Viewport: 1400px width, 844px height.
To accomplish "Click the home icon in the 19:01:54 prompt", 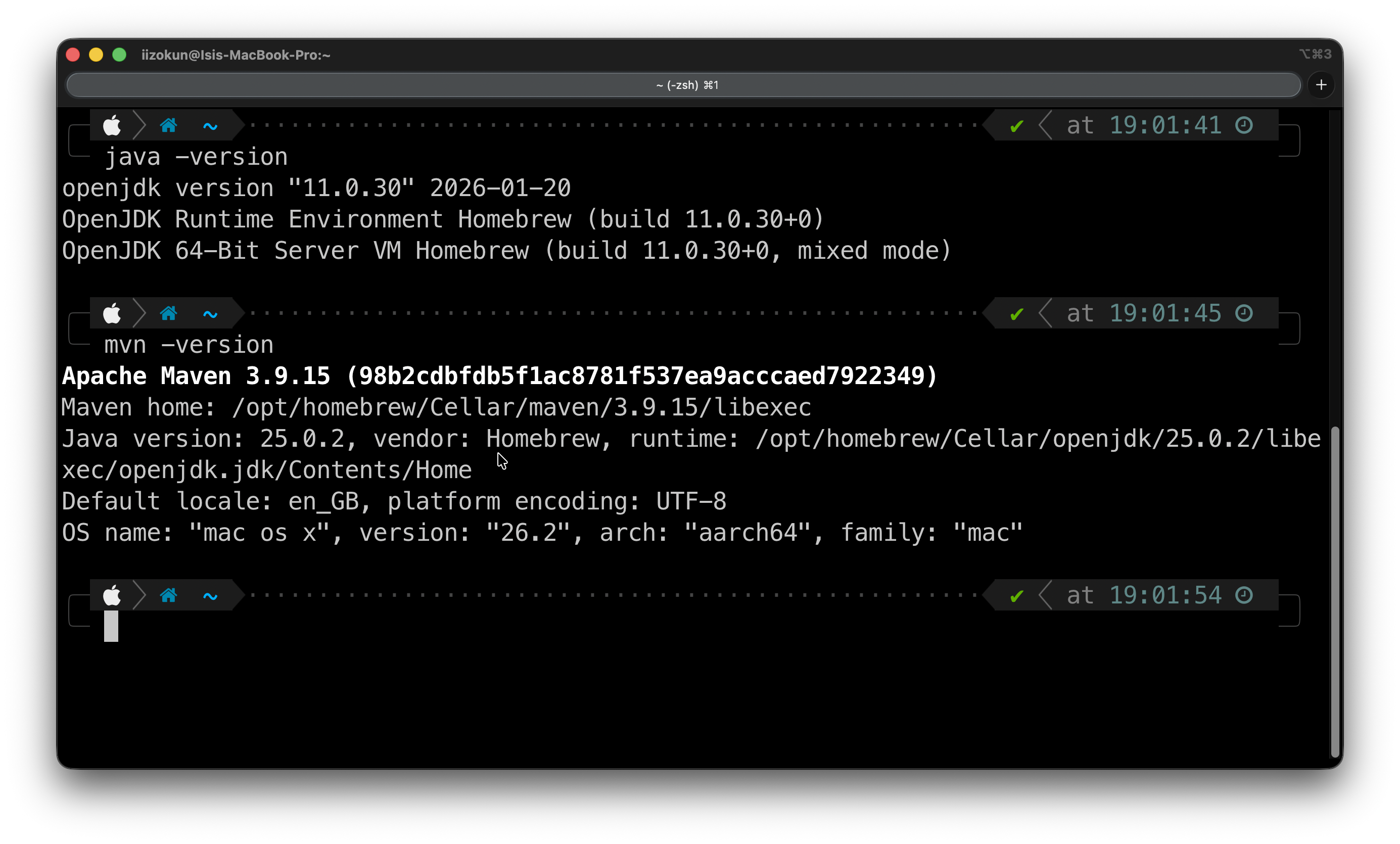I will [168, 595].
